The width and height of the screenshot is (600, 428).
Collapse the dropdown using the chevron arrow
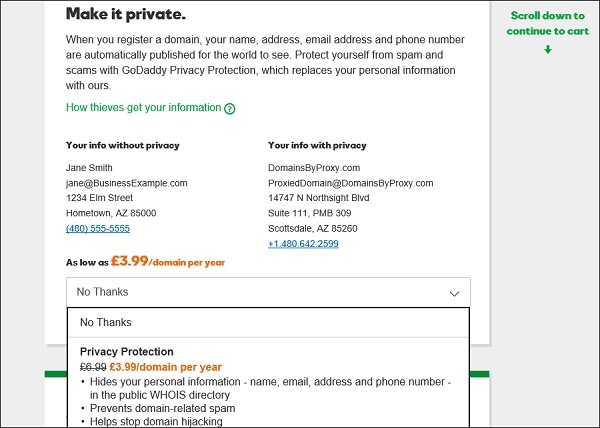tap(454, 293)
